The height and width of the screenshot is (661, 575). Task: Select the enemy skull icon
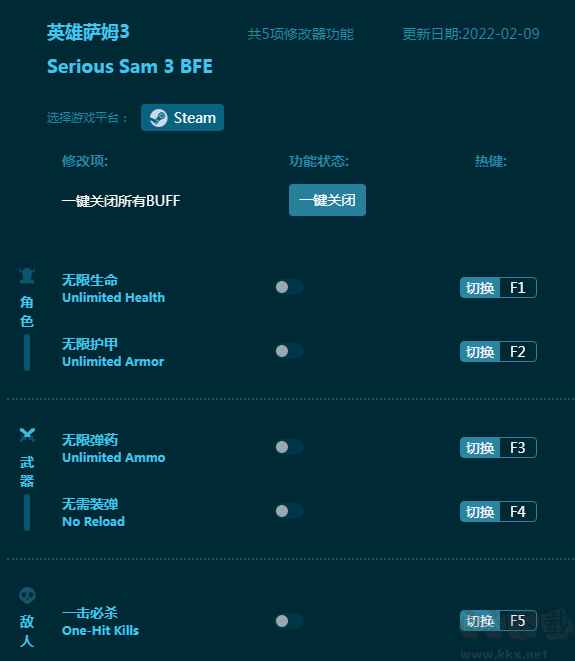(x=27, y=595)
